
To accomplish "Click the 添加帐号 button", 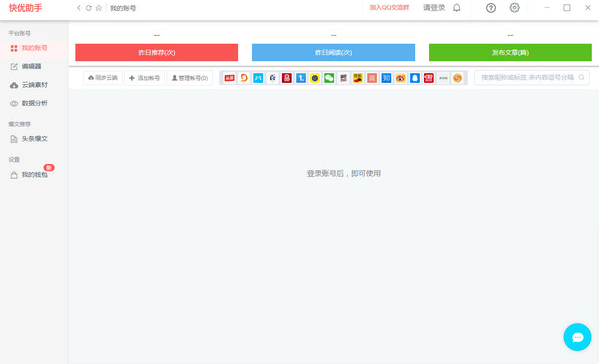I will click(145, 78).
